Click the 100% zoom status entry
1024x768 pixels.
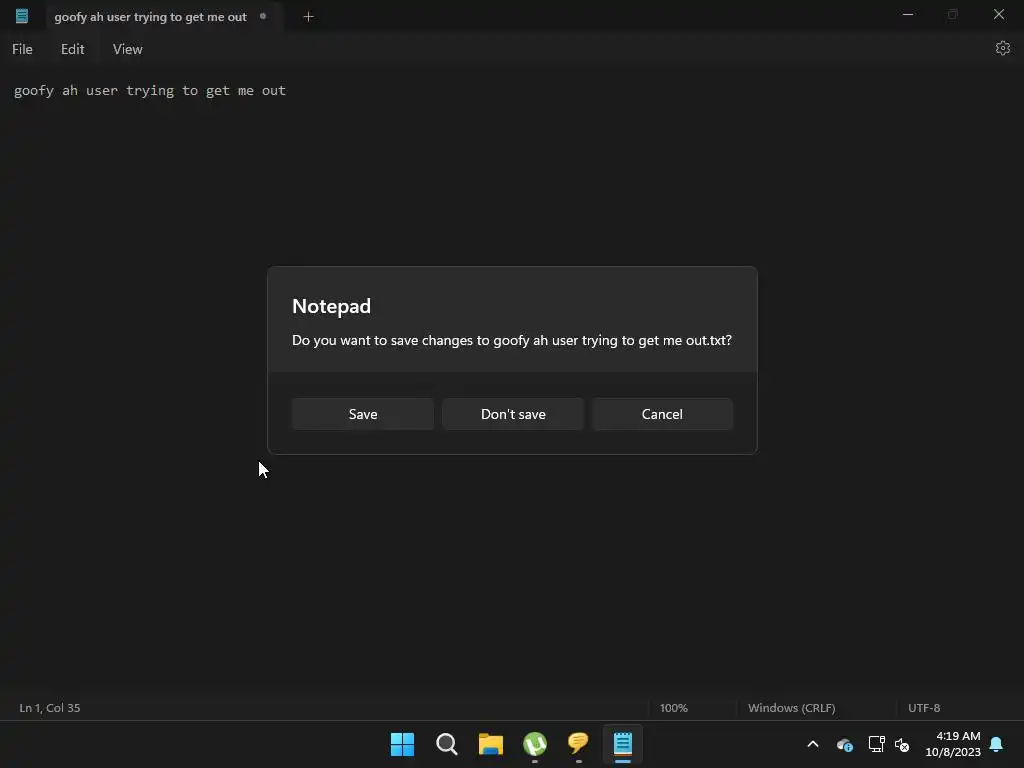pos(673,708)
